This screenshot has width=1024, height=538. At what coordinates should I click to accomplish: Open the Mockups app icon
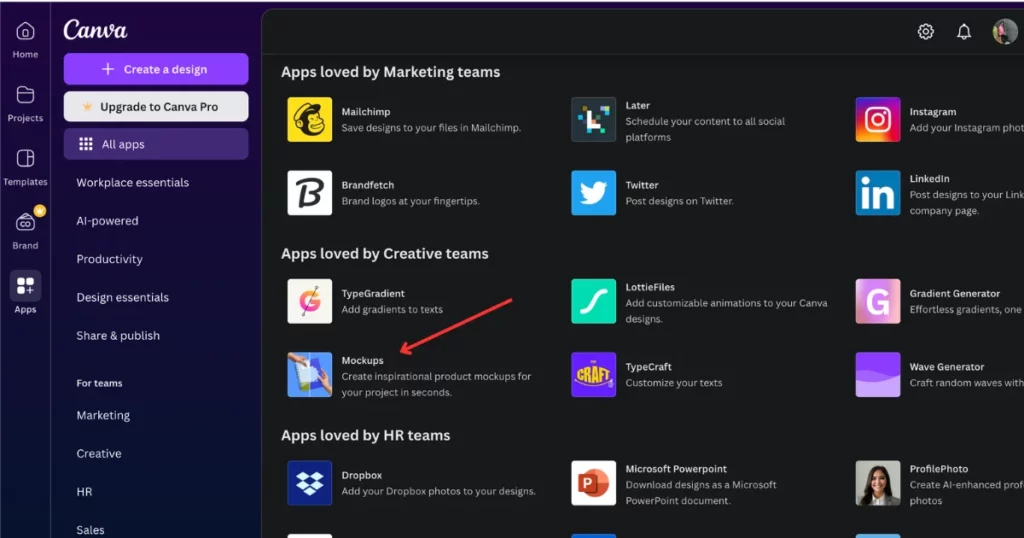click(310, 375)
